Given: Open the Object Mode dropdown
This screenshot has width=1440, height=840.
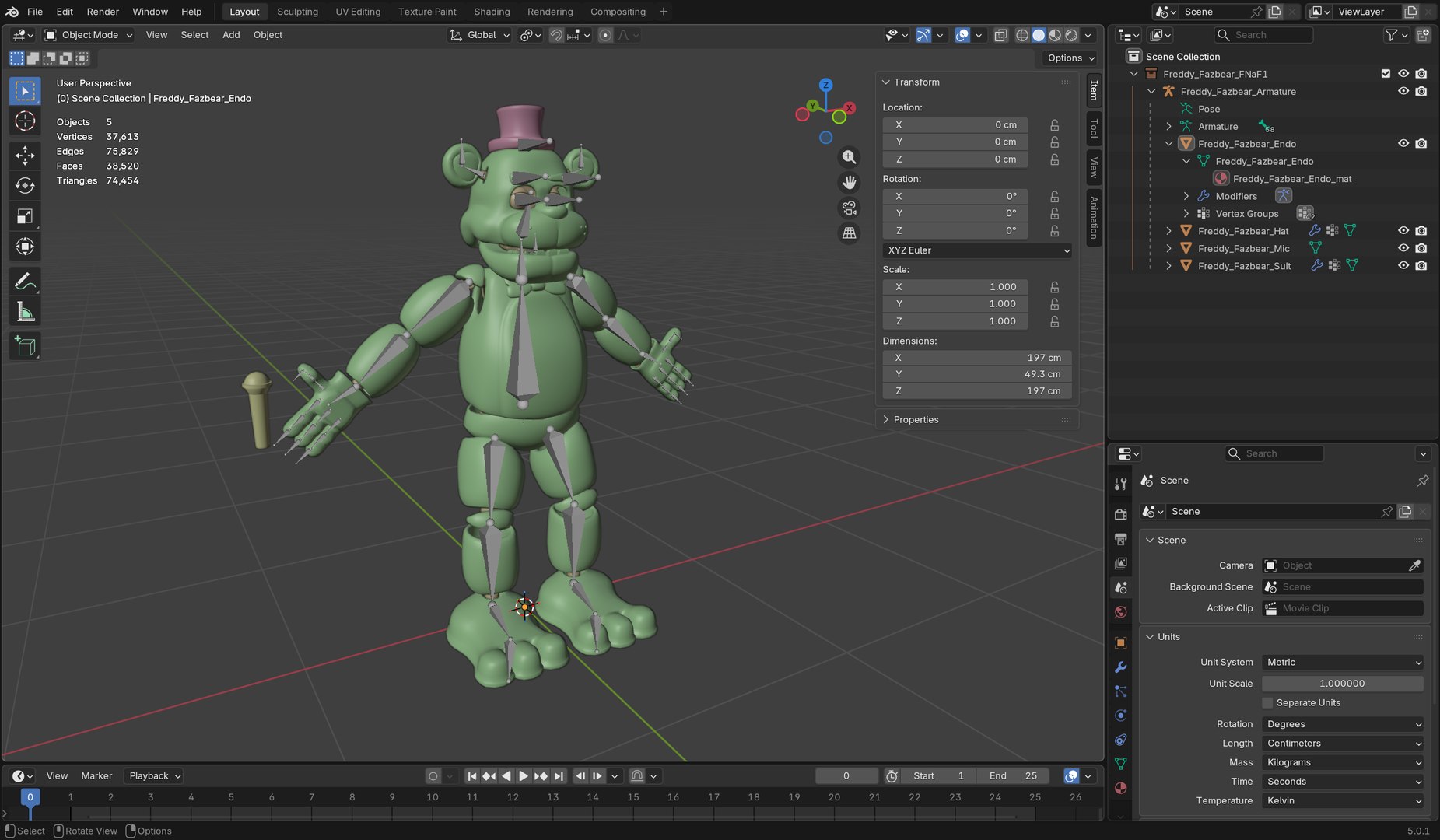Looking at the screenshot, I should click(x=89, y=35).
